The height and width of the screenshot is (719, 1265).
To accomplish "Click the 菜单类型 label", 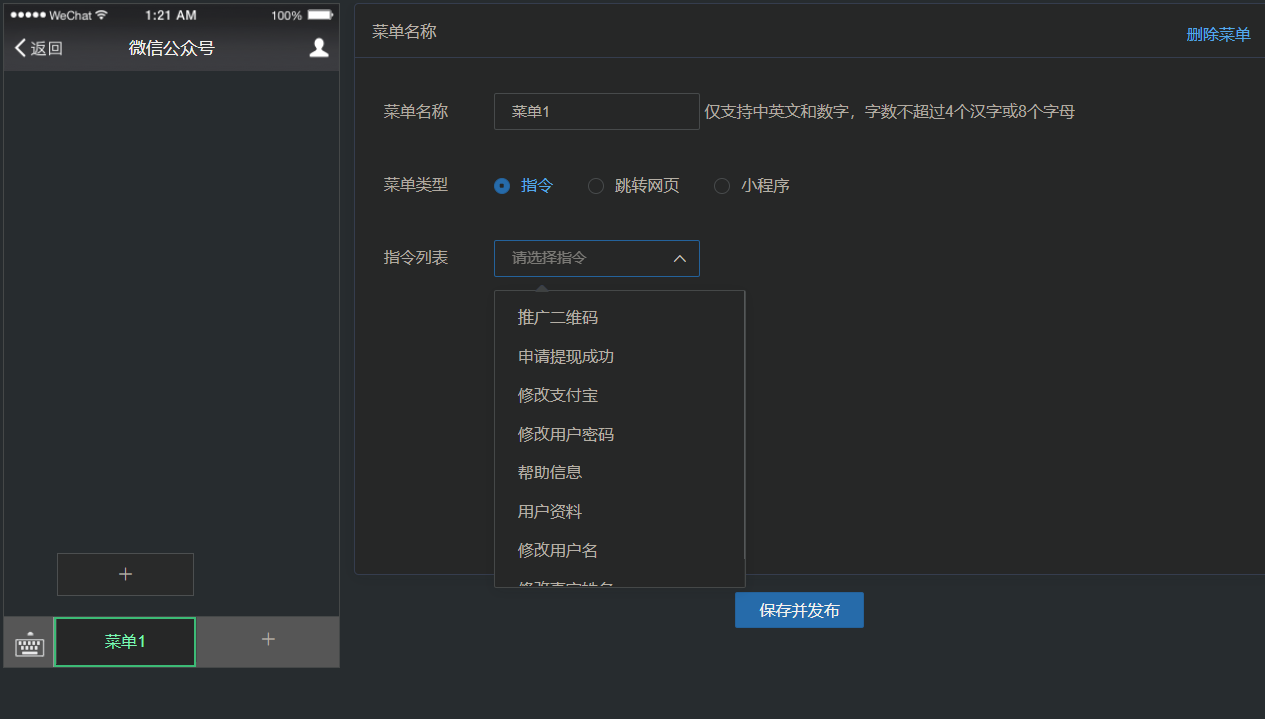I will coord(416,185).
